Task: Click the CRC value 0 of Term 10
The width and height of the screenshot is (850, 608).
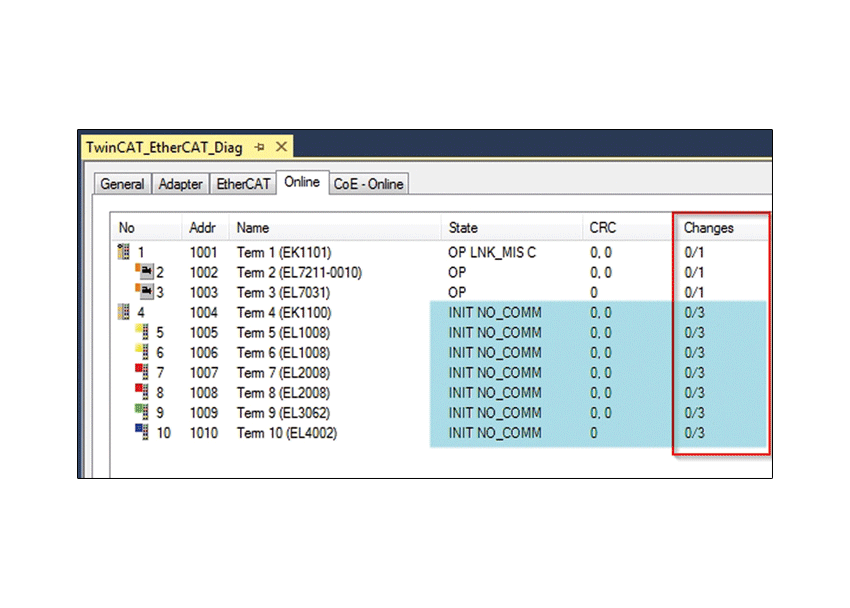Action: pyautogui.click(x=594, y=433)
